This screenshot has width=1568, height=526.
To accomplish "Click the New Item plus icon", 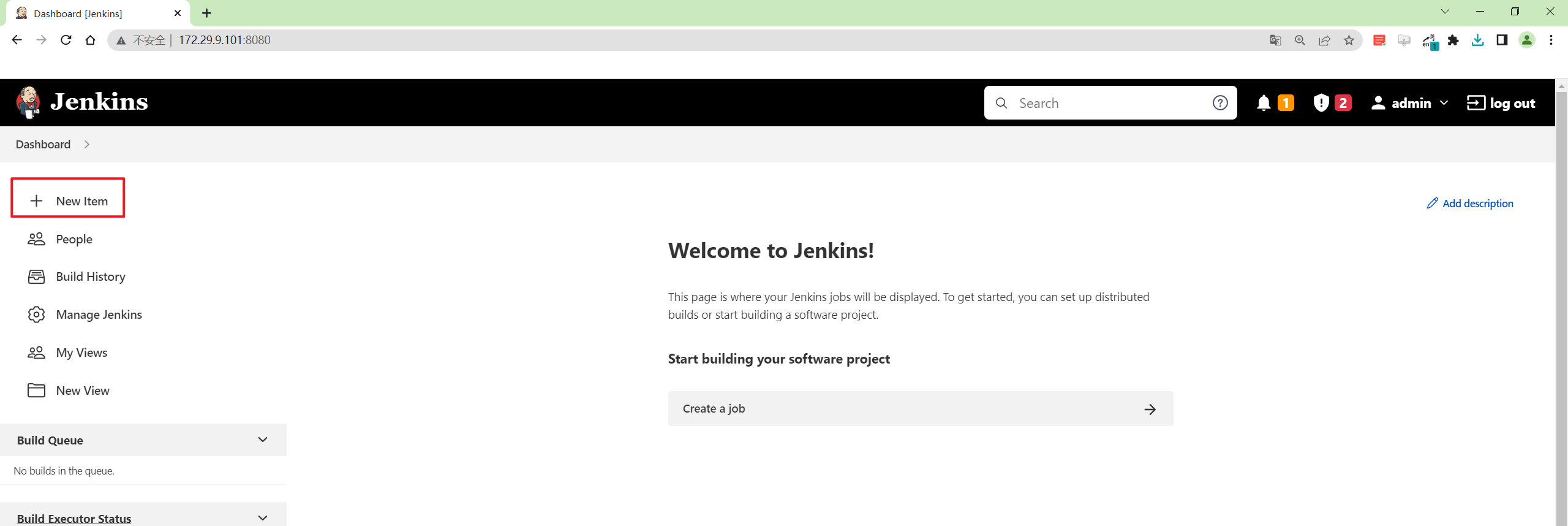I will pyautogui.click(x=37, y=201).
